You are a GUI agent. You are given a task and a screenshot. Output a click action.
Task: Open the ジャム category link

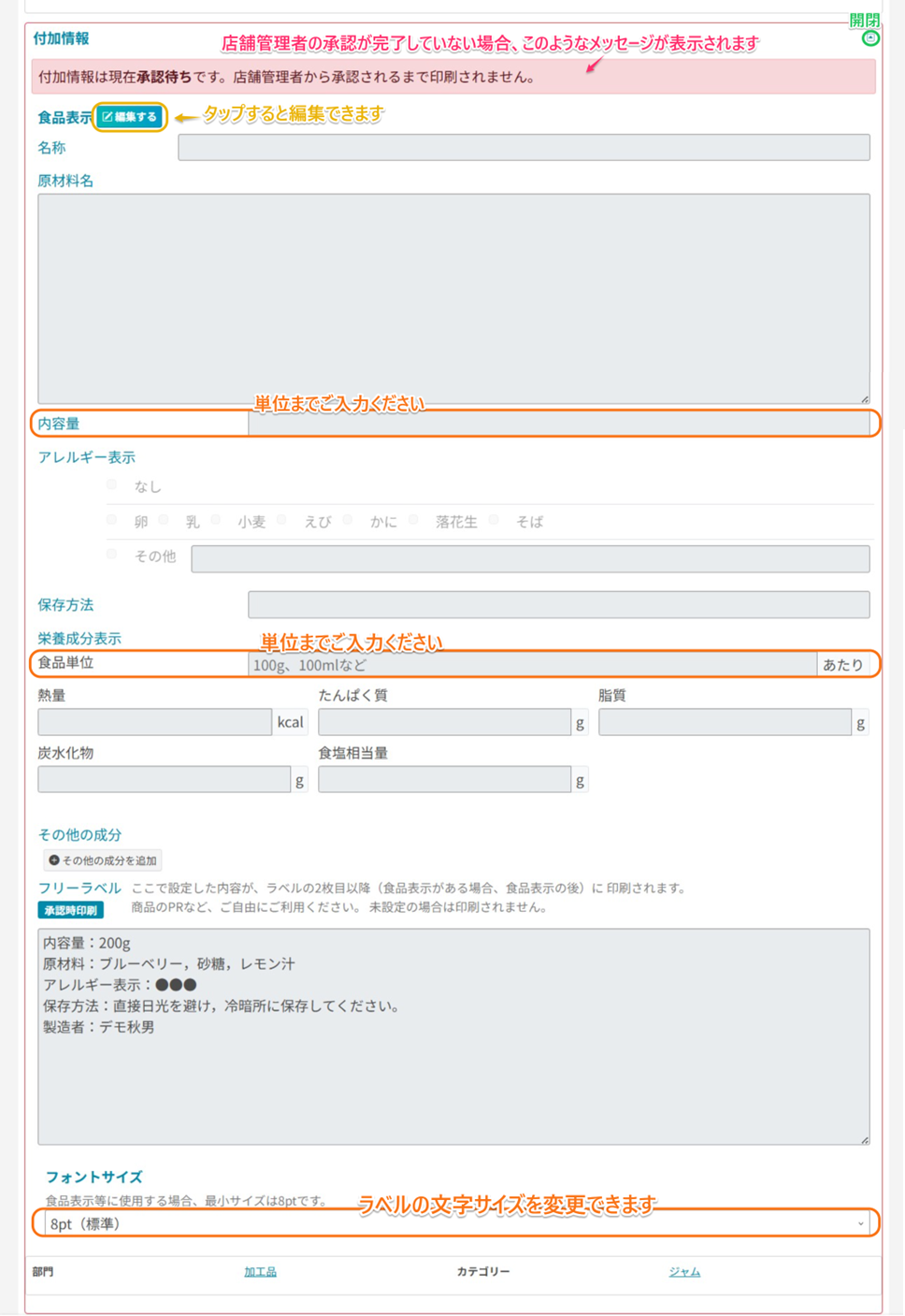[684, 1272]
